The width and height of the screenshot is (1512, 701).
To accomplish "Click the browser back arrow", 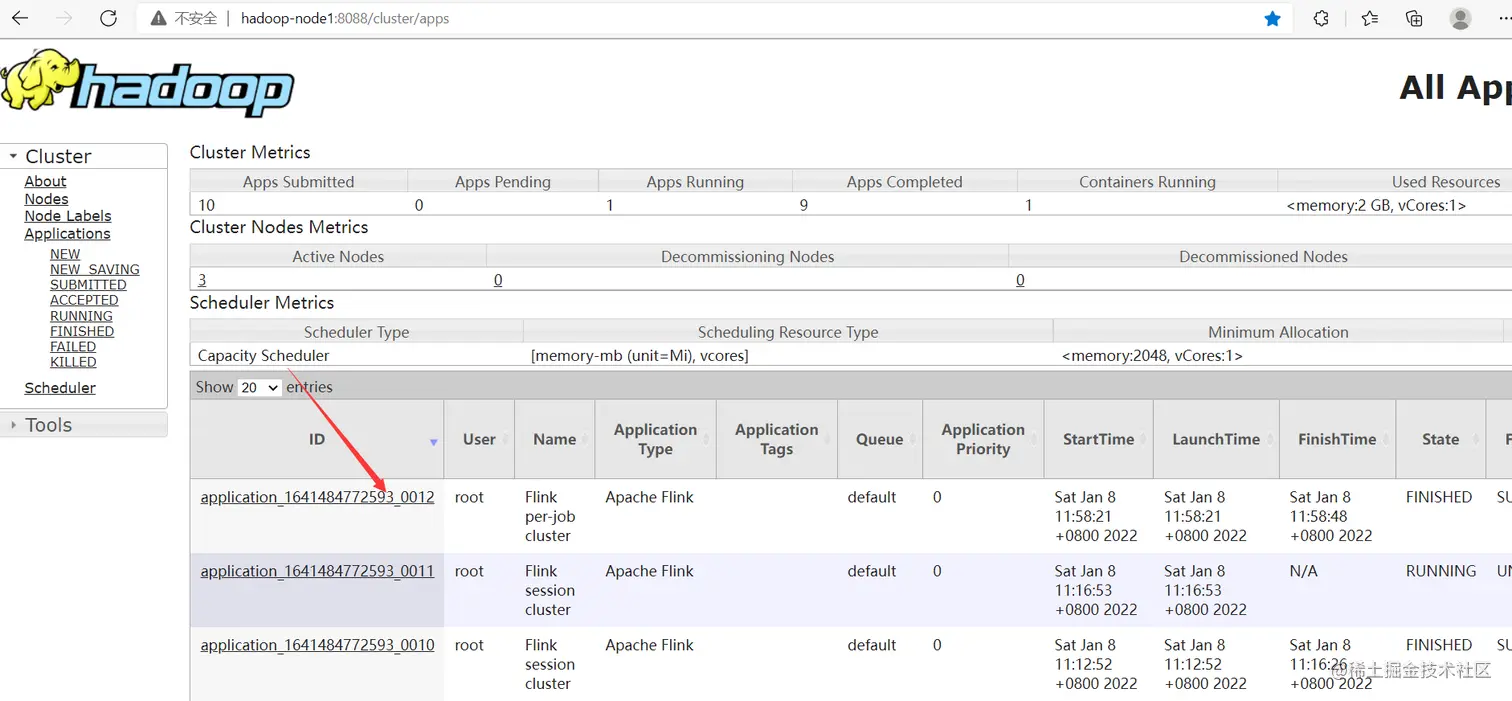I will tap(20, 18).
